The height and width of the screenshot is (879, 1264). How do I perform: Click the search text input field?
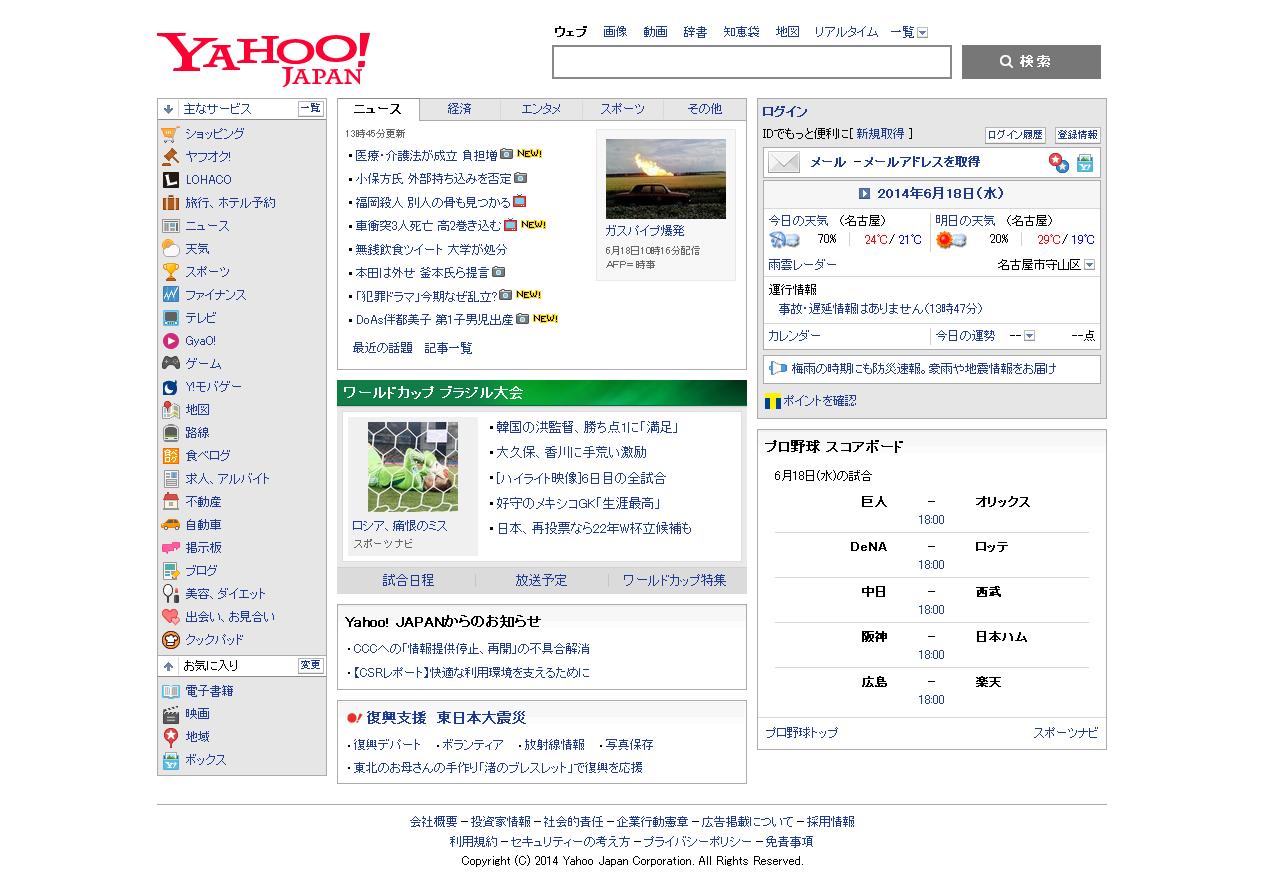[x=752, y=62]
